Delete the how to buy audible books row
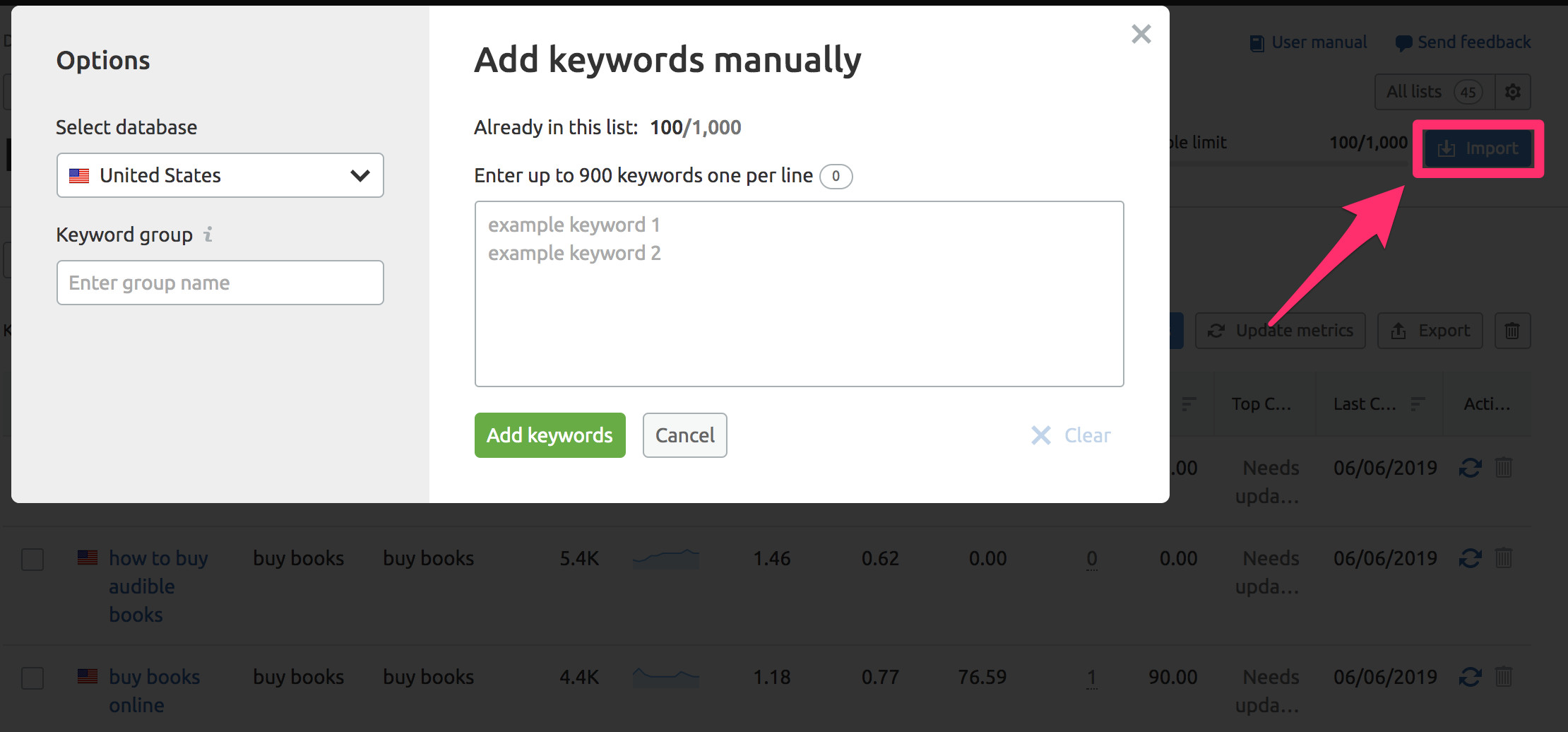 tap(1504, 558)
